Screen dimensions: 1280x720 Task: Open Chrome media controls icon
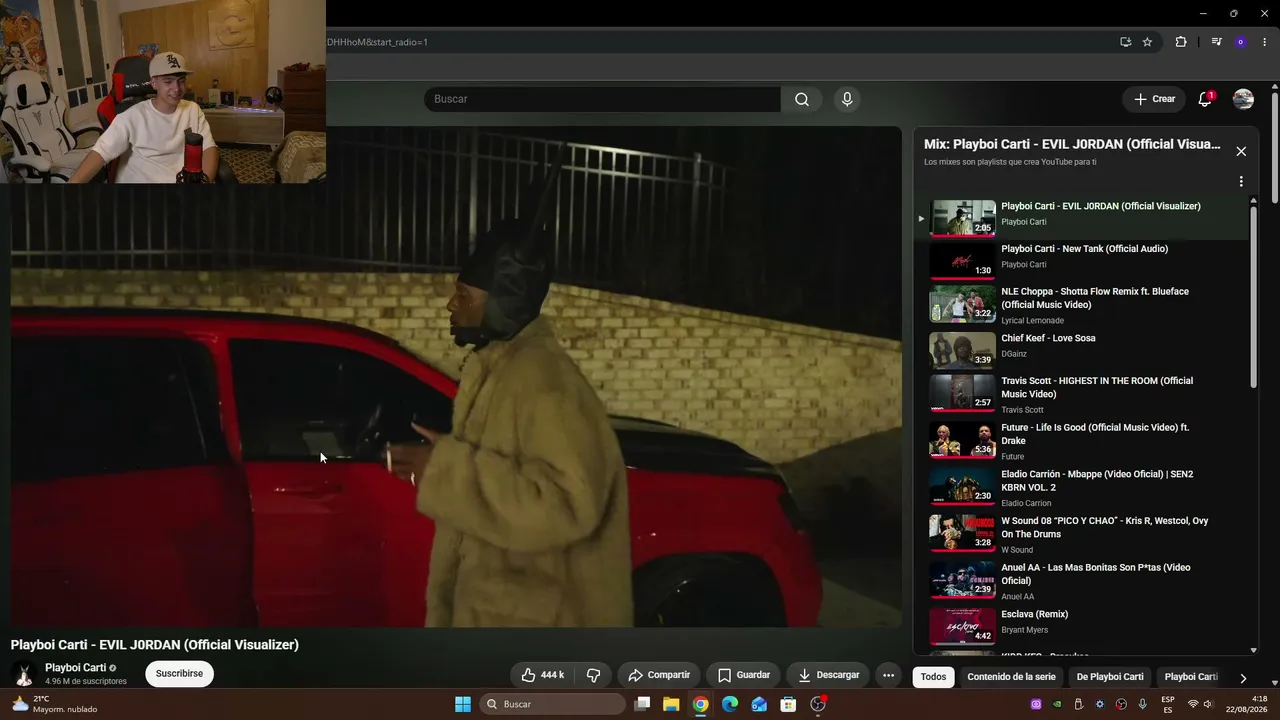coord(1216,42)
